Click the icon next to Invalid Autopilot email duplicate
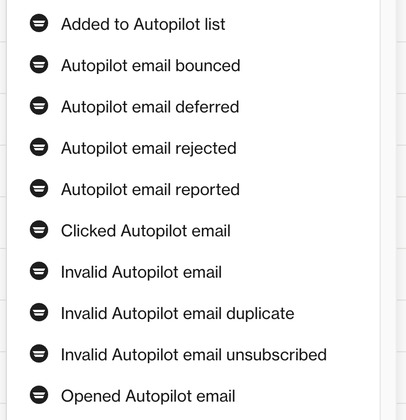Screen dimensions: 406x420 coord(39,313)
